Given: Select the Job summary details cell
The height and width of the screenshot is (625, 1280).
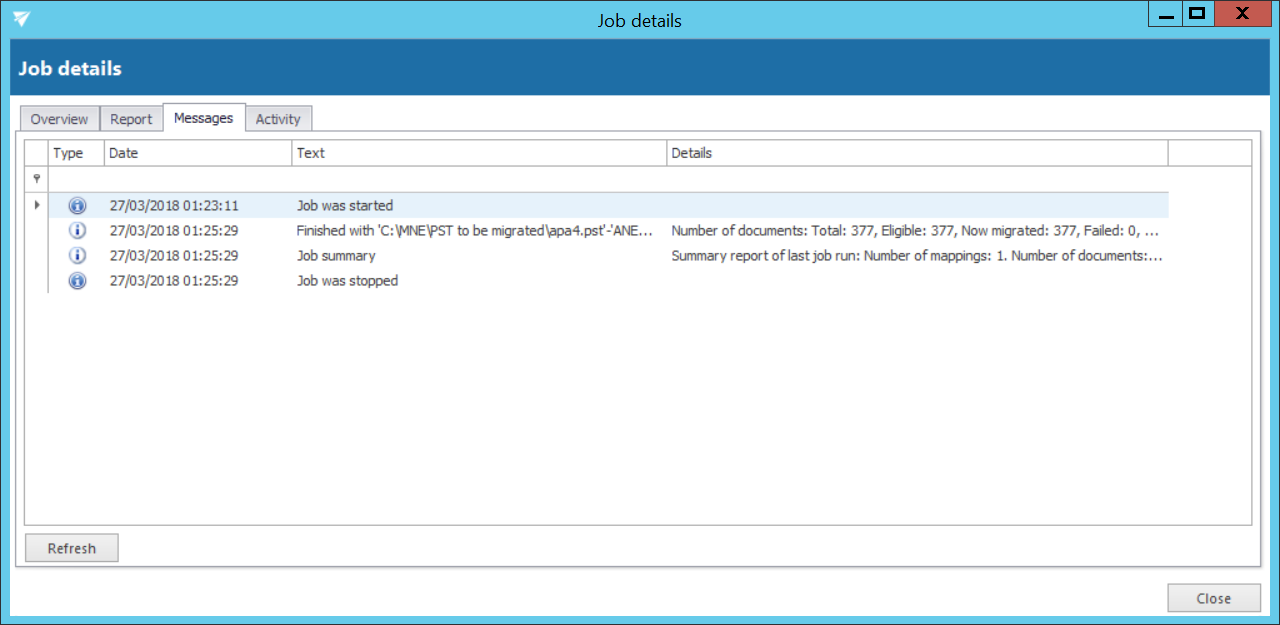Looking at the screenshot, I should tap(916, 255).
